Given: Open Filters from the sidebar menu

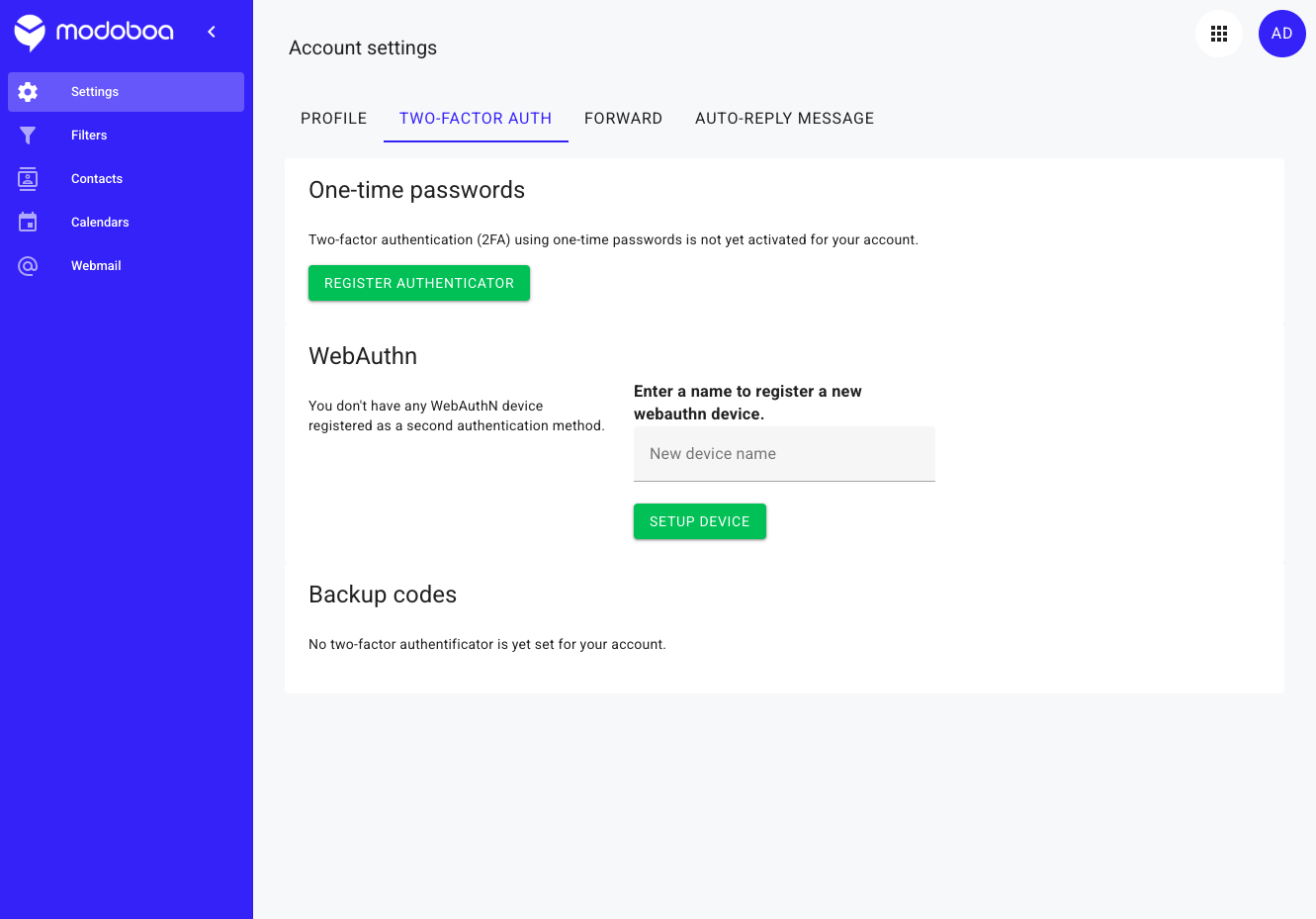Looking at the screenshot, I should click(89, 136).
